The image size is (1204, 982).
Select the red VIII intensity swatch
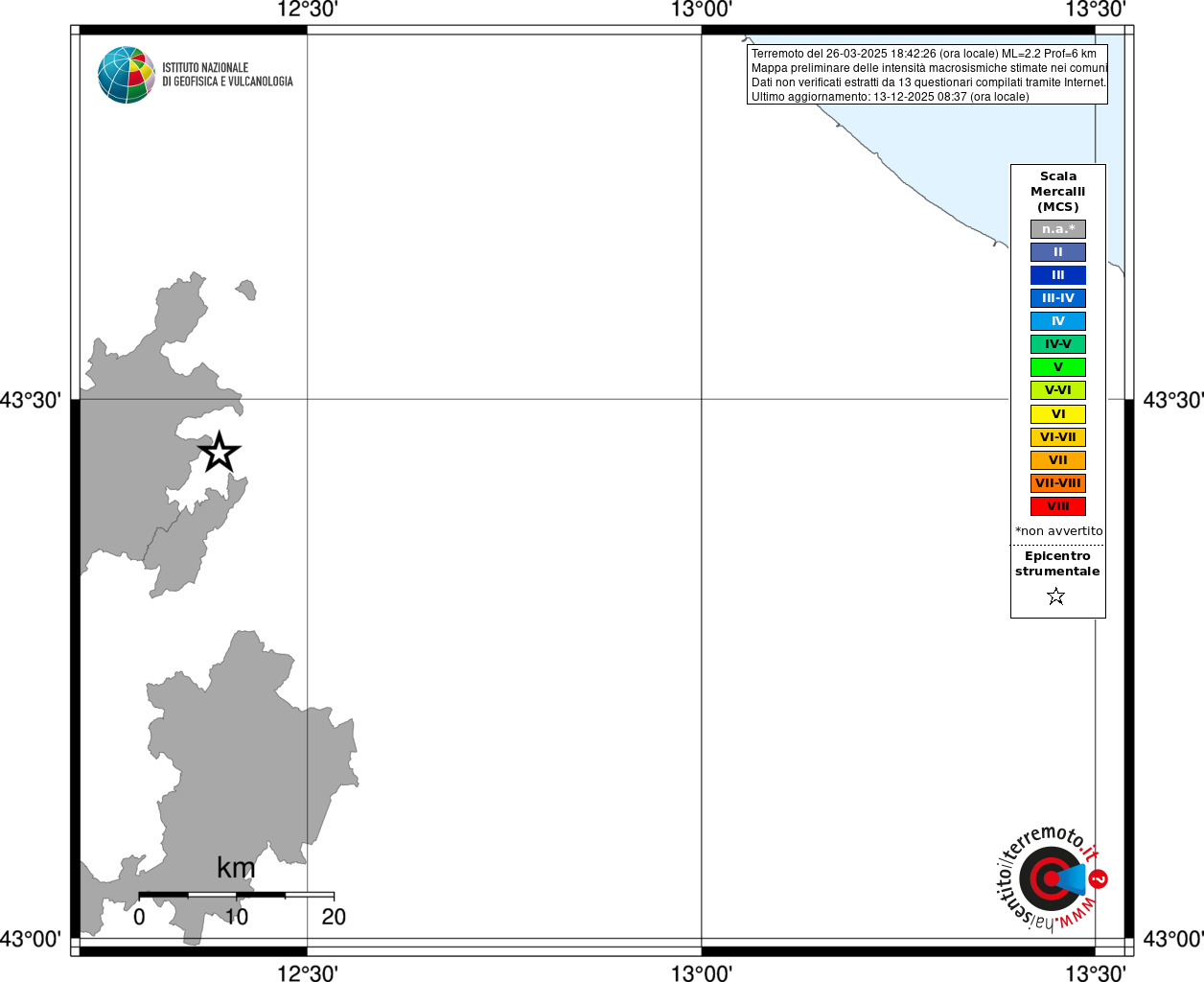(1058, 506)
